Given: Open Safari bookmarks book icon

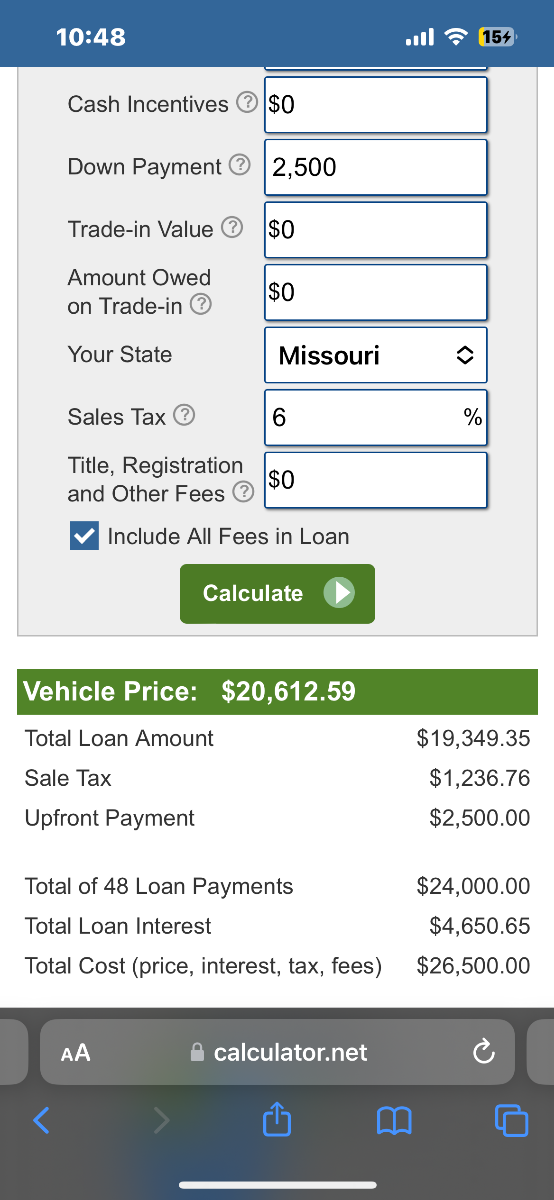Looking at the screenshot, I should coord(393,1121).
